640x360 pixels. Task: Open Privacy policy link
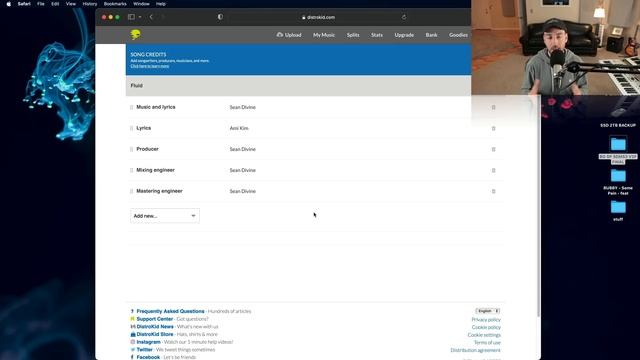tap(486, 320)
